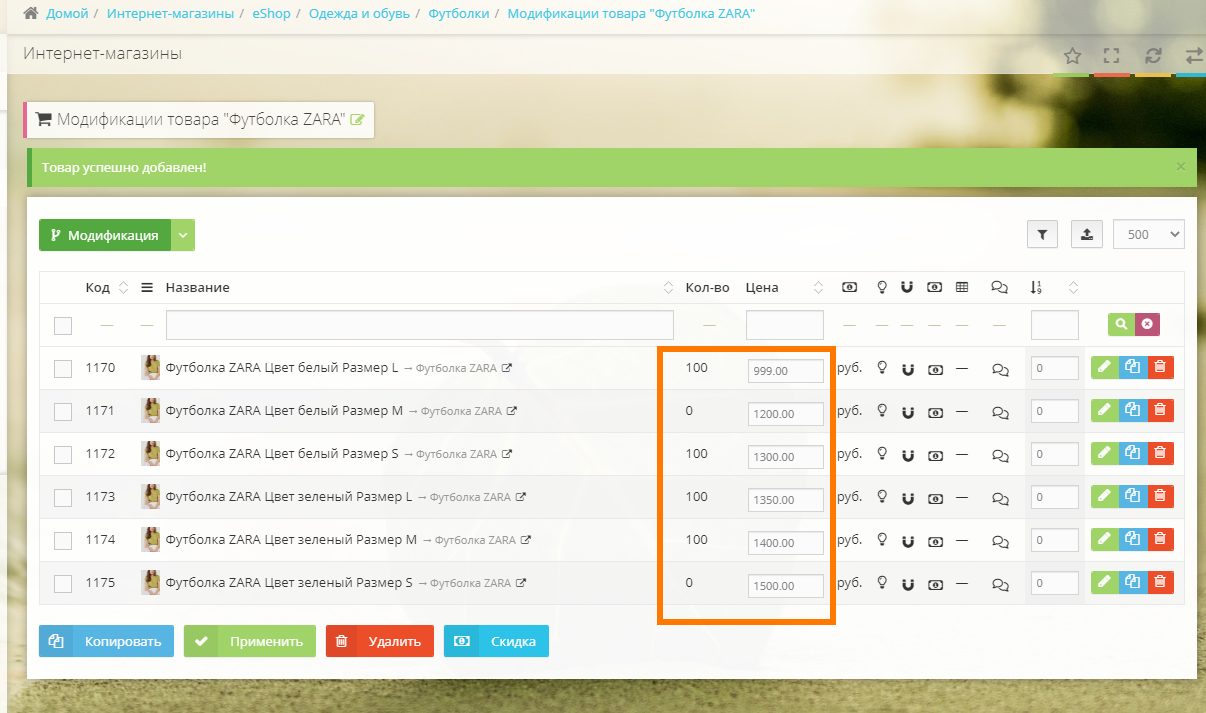Click the swap arrows icon in header
This screenshot has height=713, width=1206.
tap(1193, 55)
